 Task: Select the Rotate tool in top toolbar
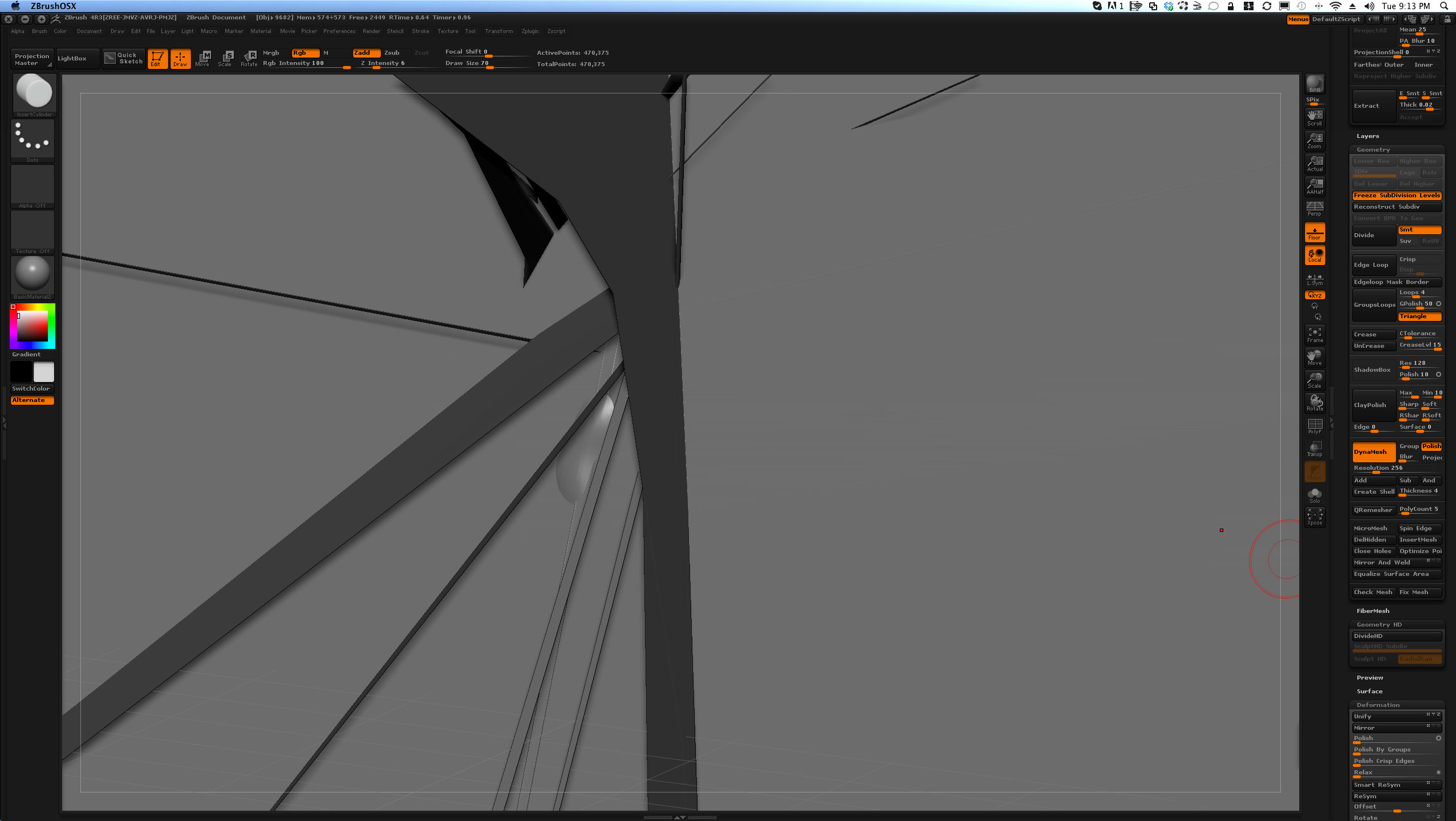click(249, 58)
